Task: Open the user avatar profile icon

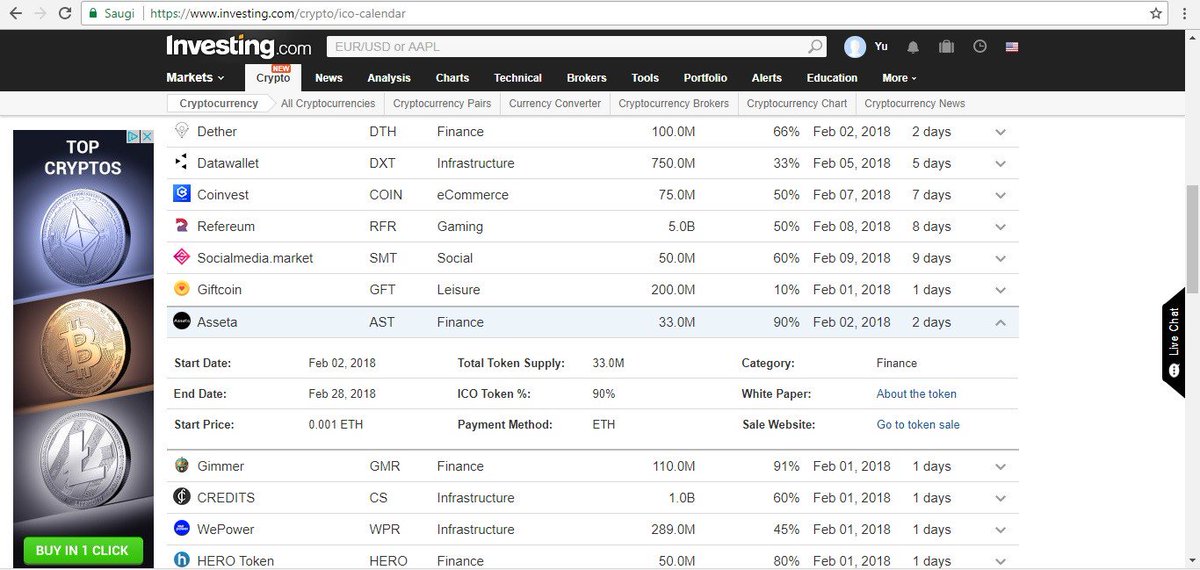Action: (x=855, y=47)
